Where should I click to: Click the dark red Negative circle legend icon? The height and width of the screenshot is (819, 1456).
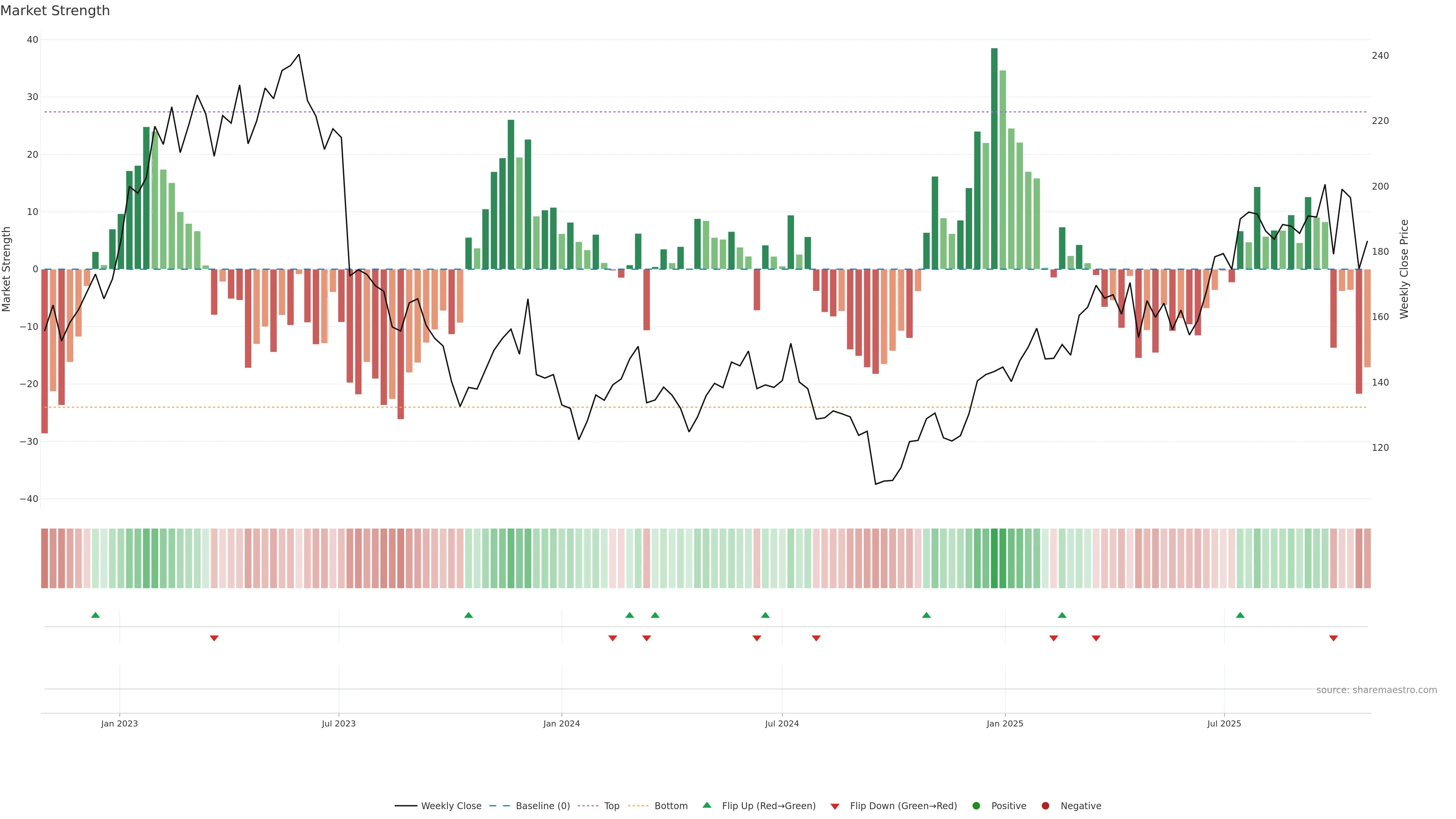(1045, 806)
